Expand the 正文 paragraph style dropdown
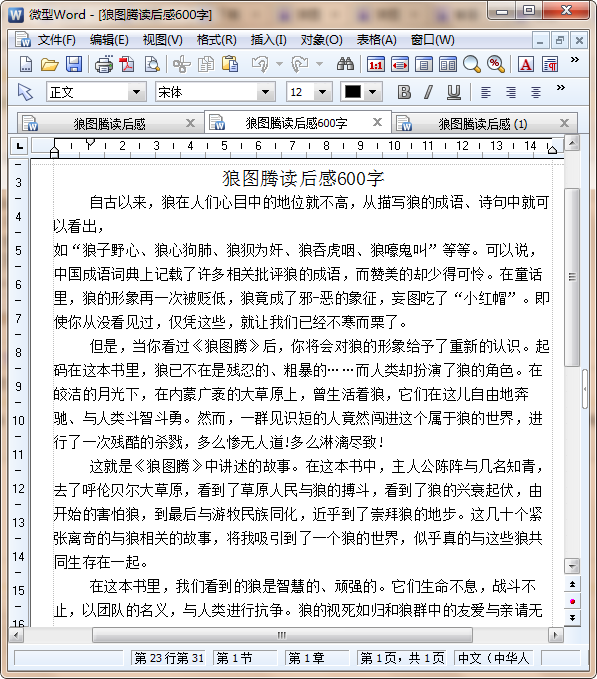 [136, 92]
